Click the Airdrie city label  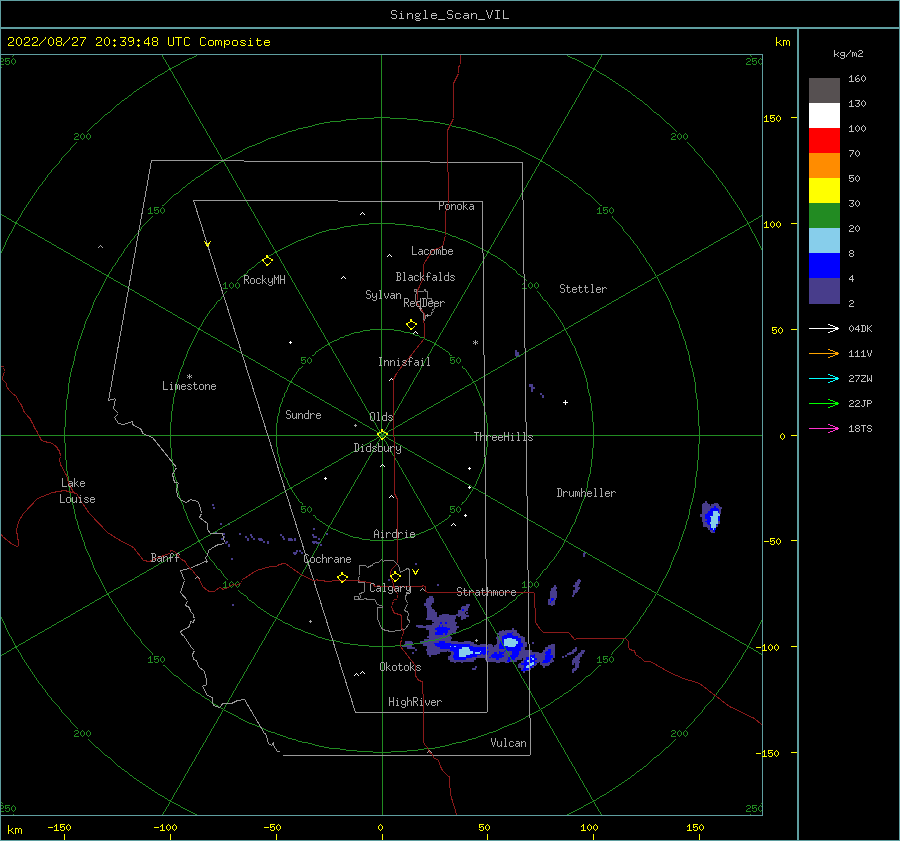pos(394,534)
